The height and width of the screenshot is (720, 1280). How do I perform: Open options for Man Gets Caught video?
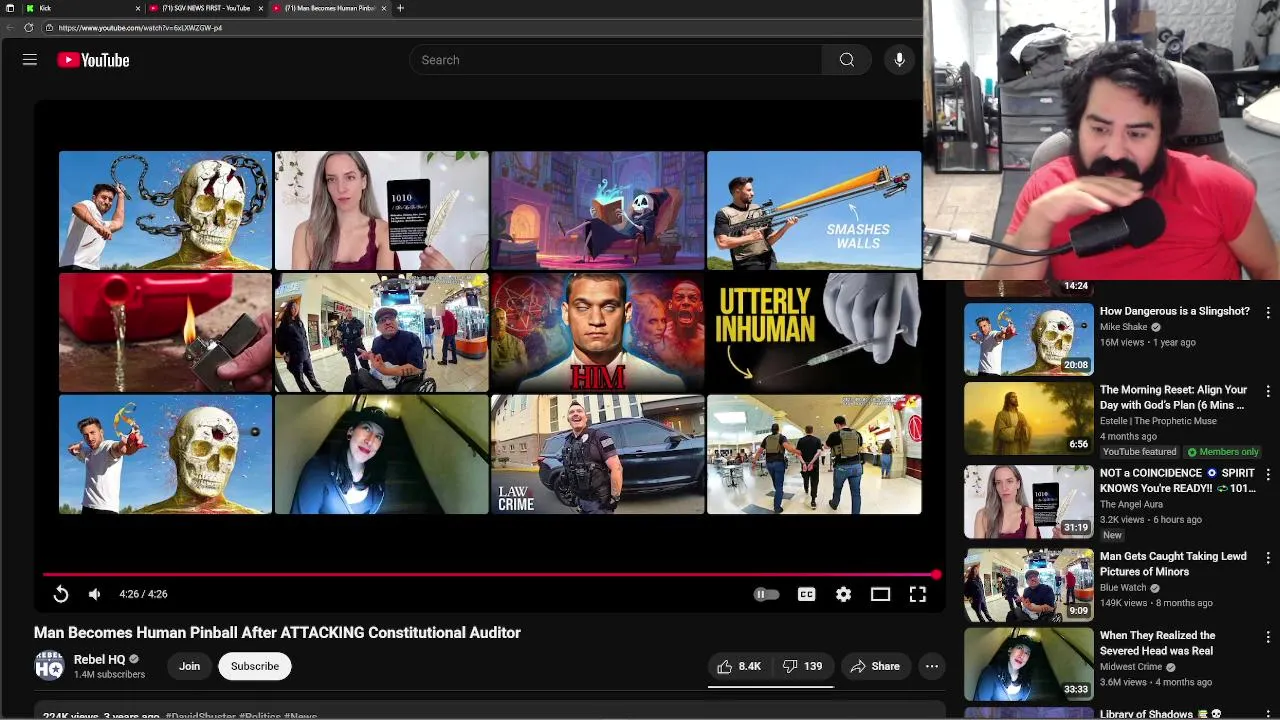tap(1268, 557)
